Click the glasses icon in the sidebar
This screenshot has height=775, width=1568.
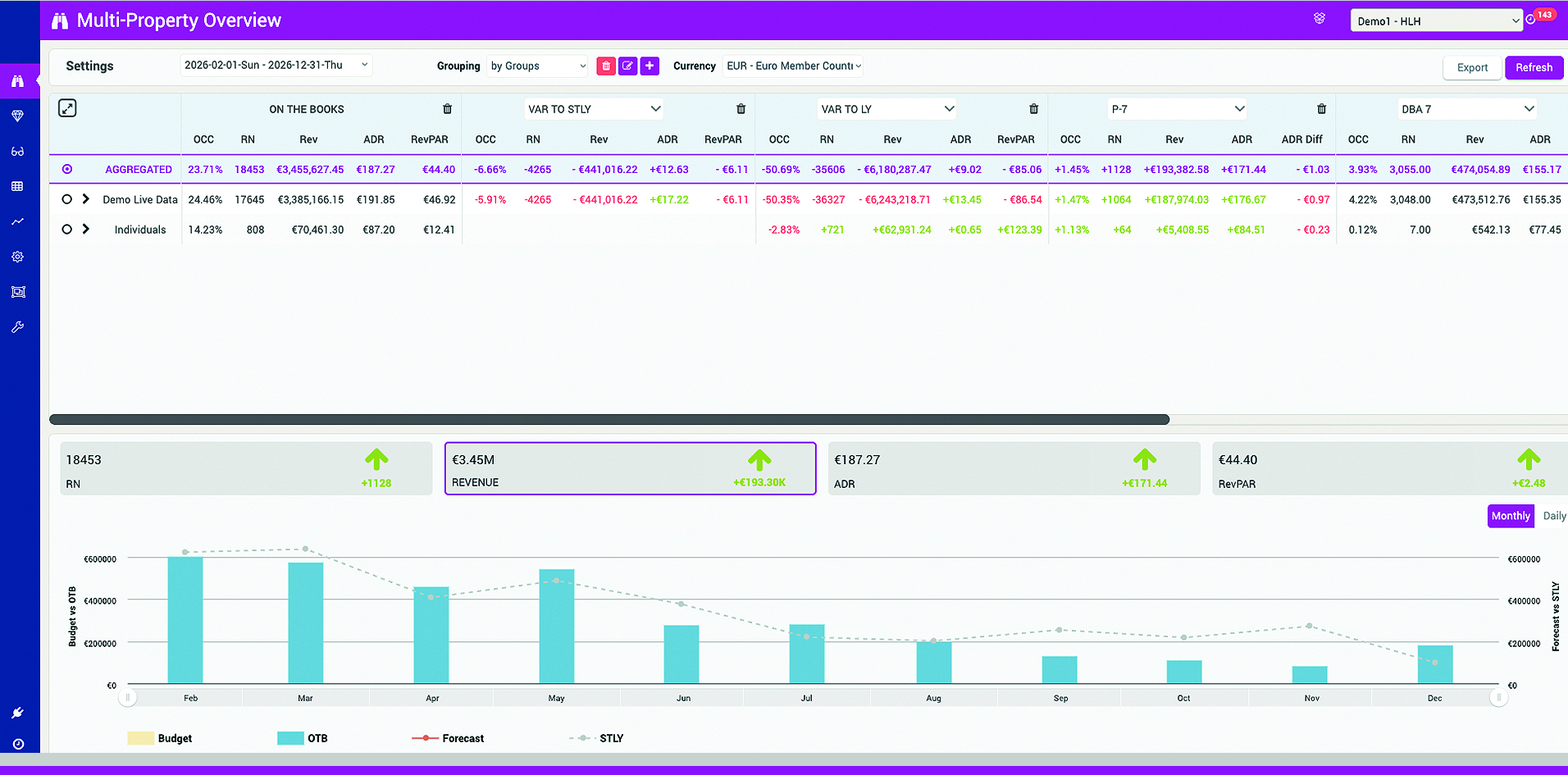pos(17,152)
